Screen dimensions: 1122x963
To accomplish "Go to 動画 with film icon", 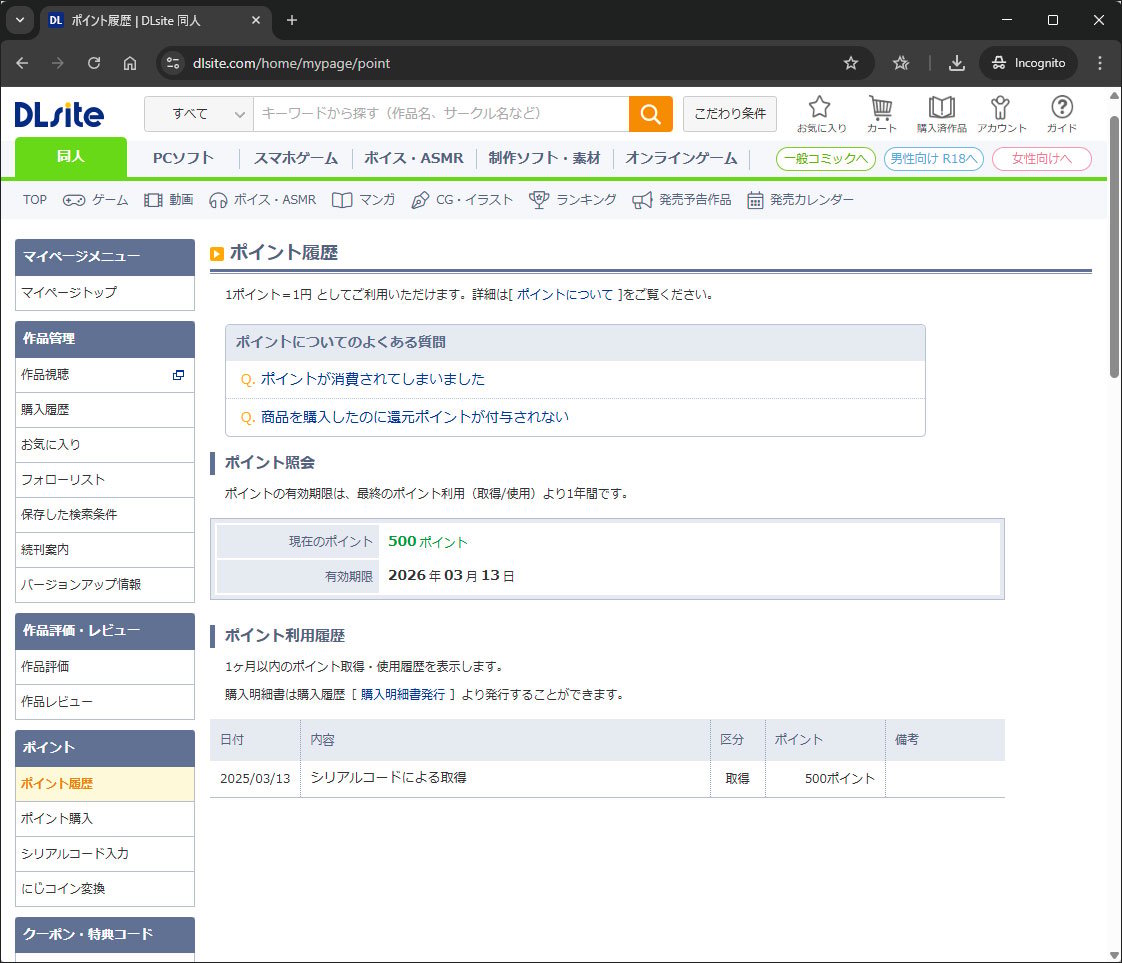I will [x=169, y=200].
